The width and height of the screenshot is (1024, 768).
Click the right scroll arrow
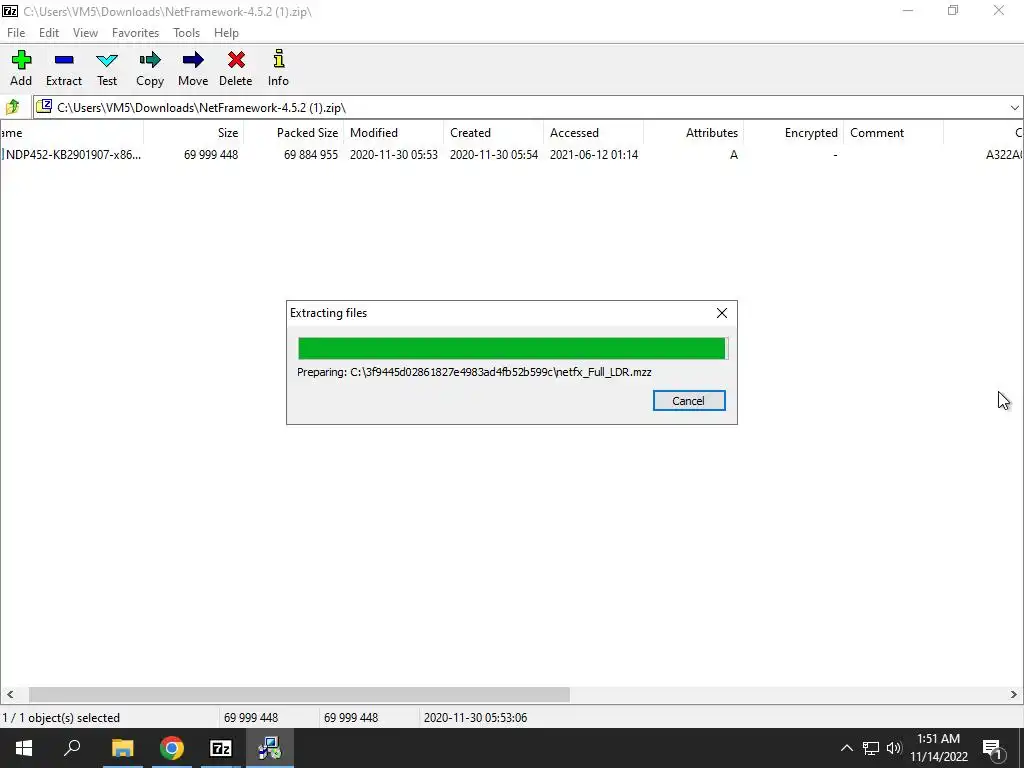[1014, 694]
